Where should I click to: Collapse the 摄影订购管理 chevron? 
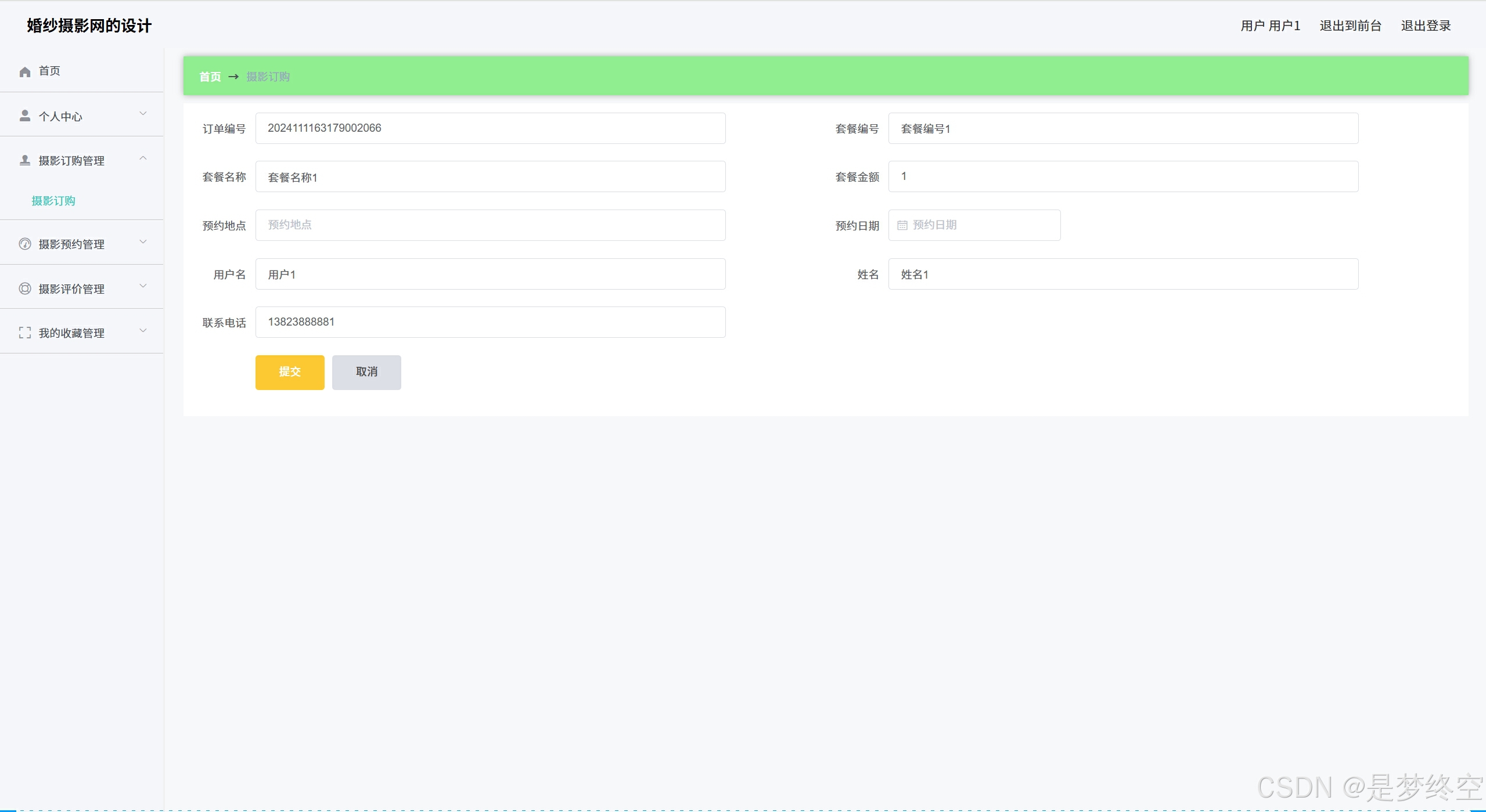pos(143,158)
